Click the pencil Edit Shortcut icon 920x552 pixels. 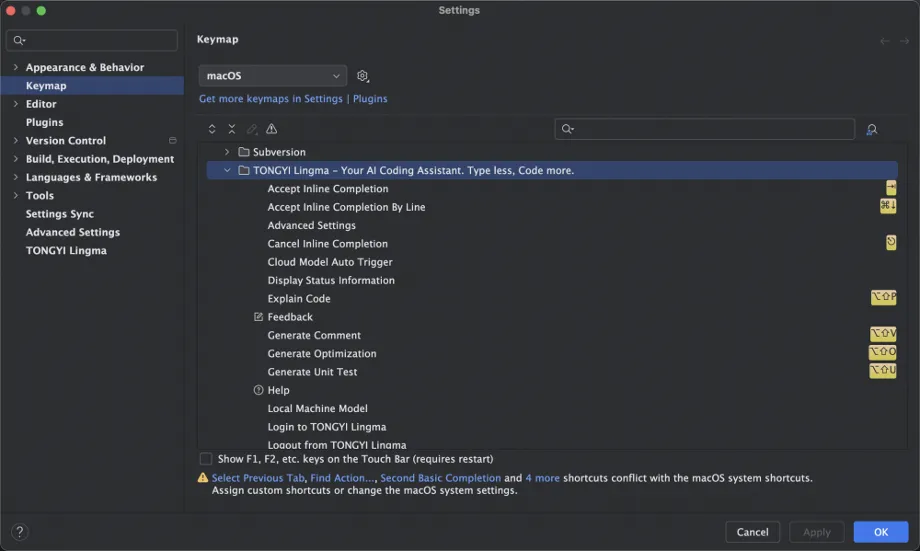click(x=252, y=129)
